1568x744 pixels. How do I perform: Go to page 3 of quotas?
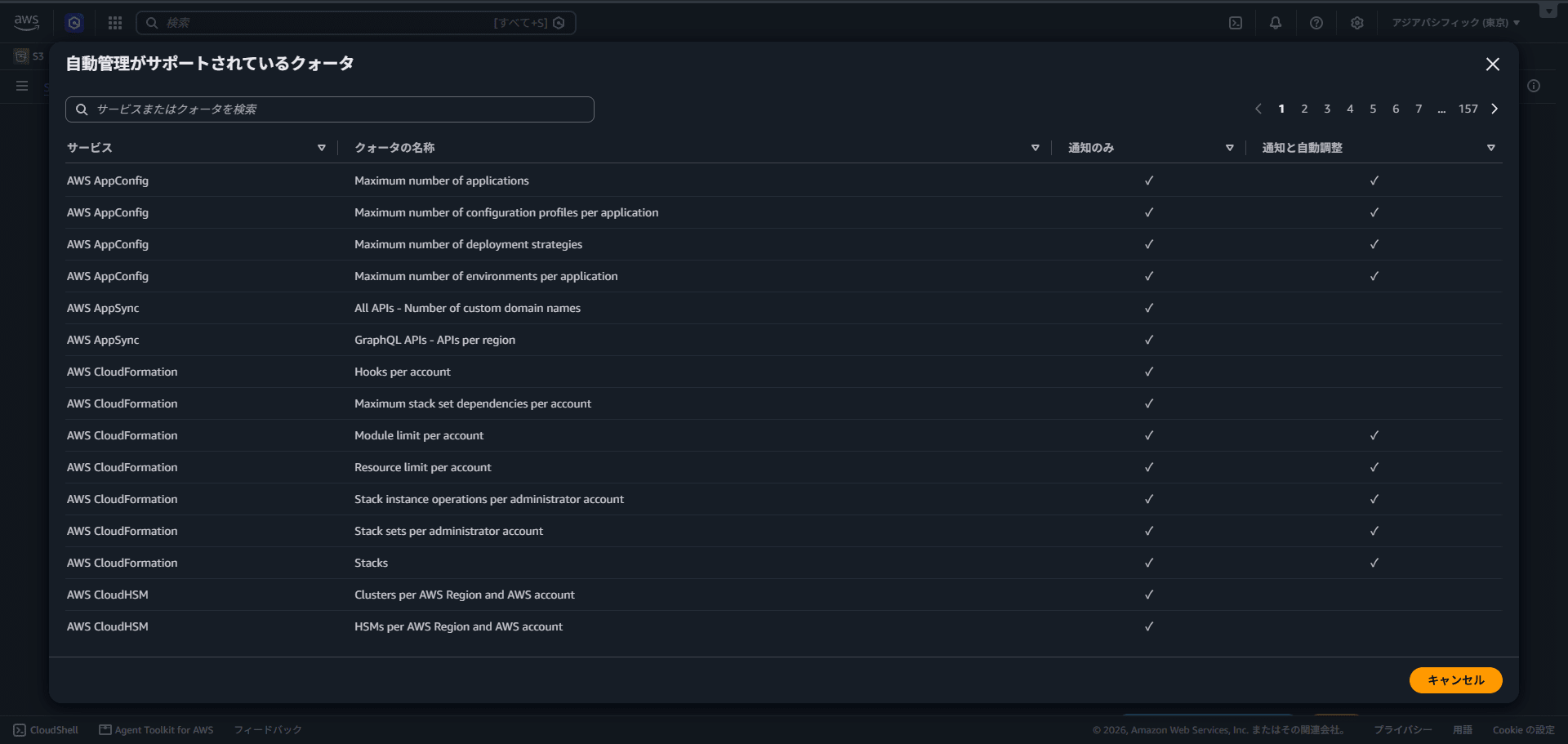[x=1327, y=109]
